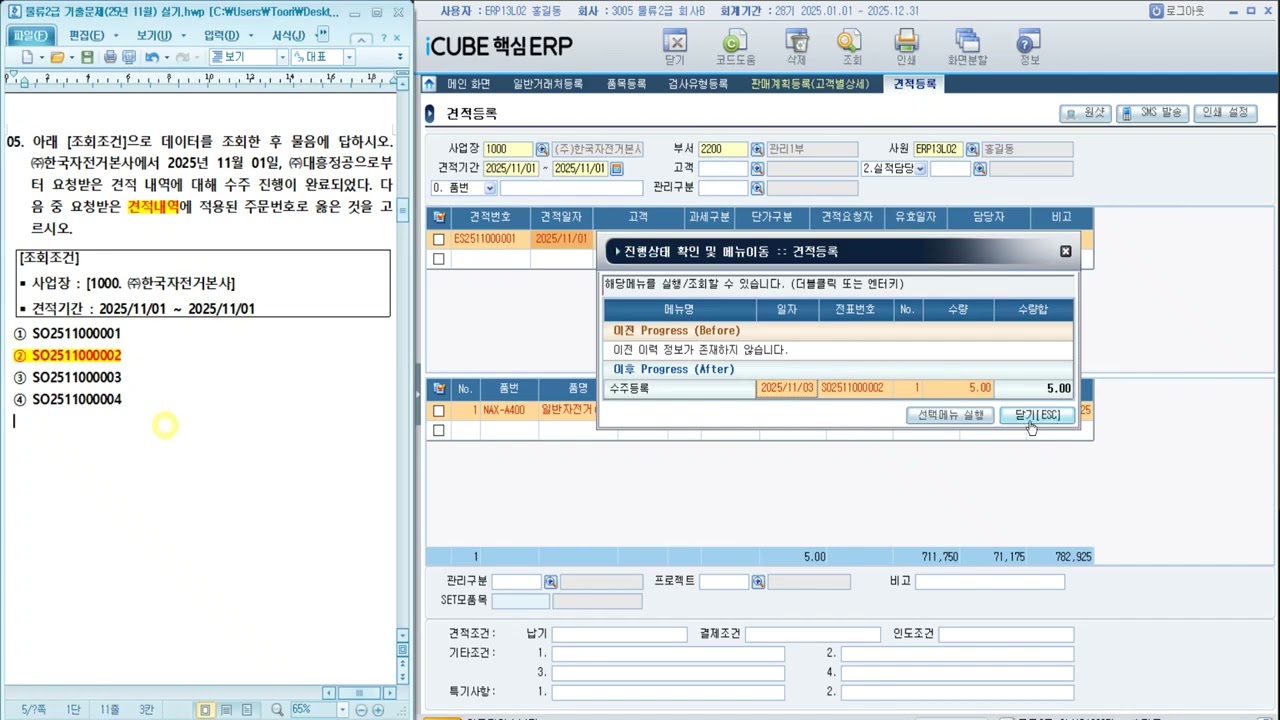Expand the 2.실적담당 dropdown
The width and height of the screenshot is (1280, 720).
920,169
